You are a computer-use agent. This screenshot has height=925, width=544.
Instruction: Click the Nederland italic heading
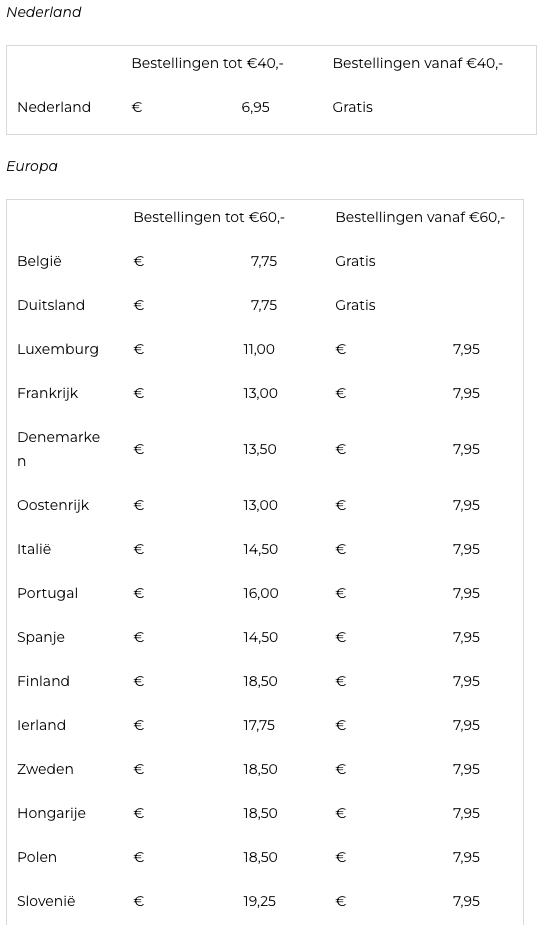pyautogui.click(x=44, y=12)
